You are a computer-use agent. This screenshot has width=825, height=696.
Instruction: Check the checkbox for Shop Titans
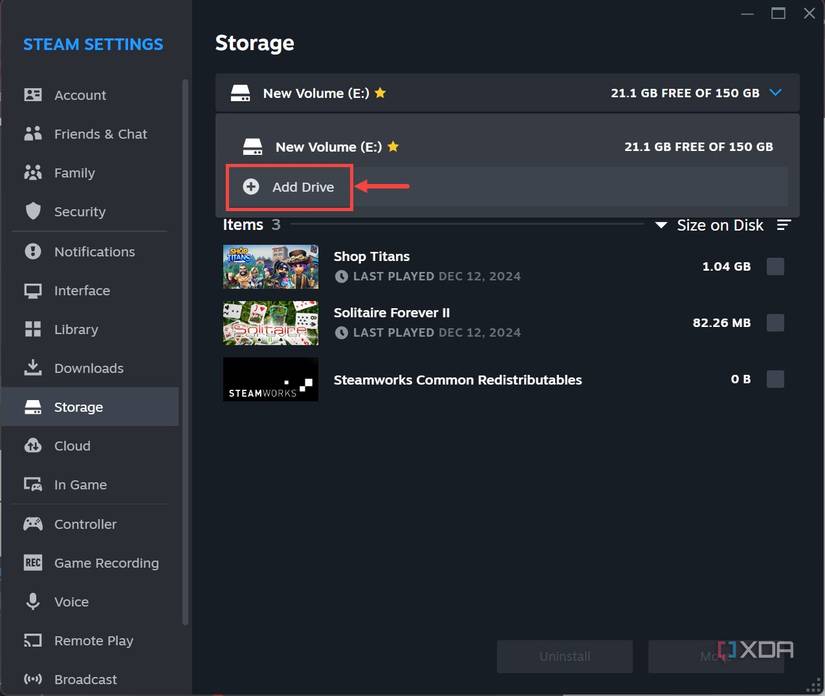click(x=775, y=266)
